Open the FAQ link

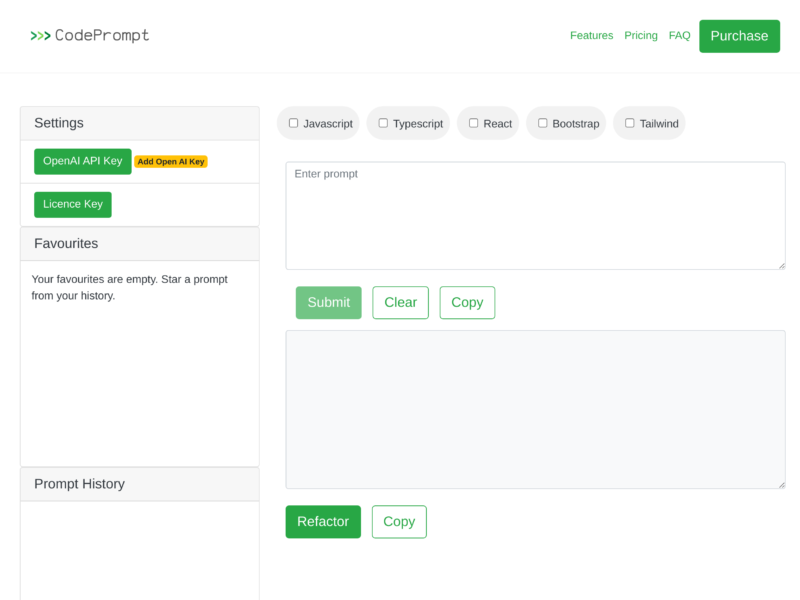679,36
